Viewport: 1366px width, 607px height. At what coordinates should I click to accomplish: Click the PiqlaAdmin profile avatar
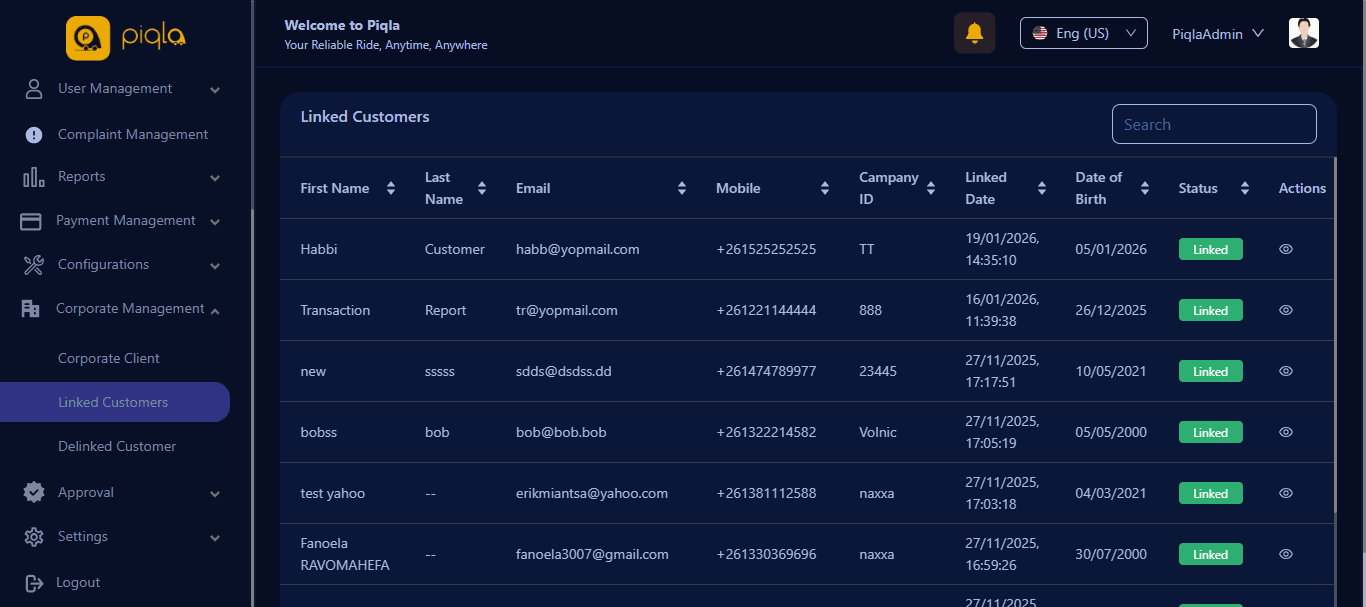[x=1303, y=33]
